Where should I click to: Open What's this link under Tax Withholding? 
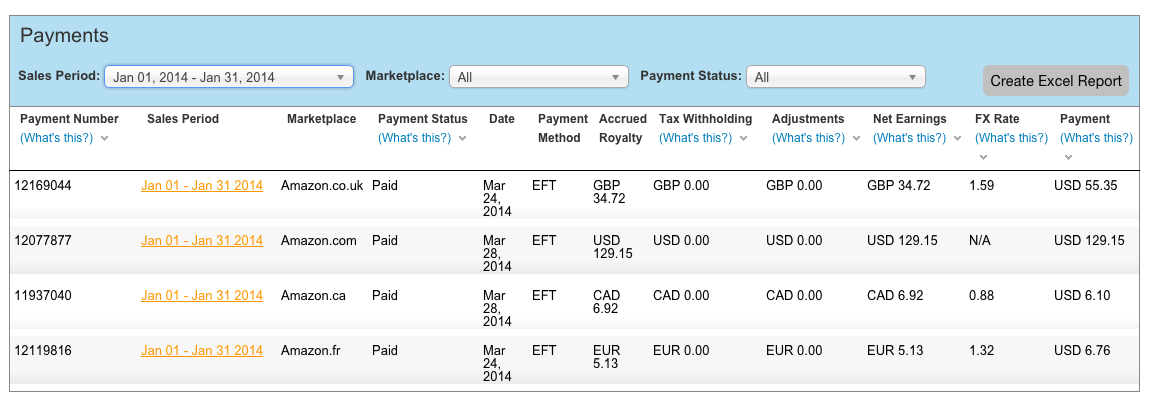tap(696, 138)
